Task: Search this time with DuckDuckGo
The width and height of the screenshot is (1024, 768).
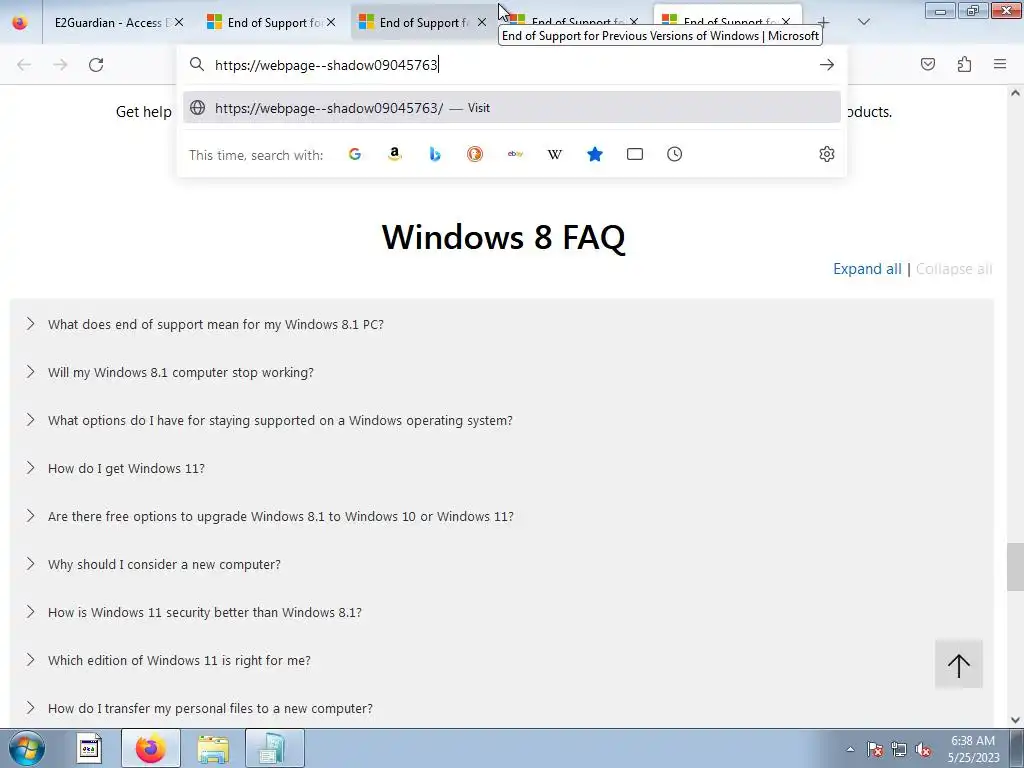Action: [475, 154]
